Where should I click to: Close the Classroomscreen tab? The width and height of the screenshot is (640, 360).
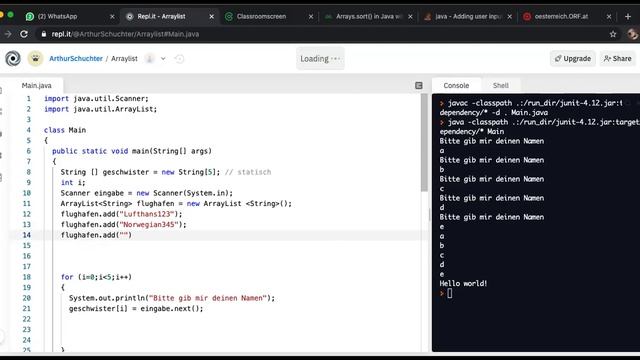pyautogui.click(x=311, y=16)
